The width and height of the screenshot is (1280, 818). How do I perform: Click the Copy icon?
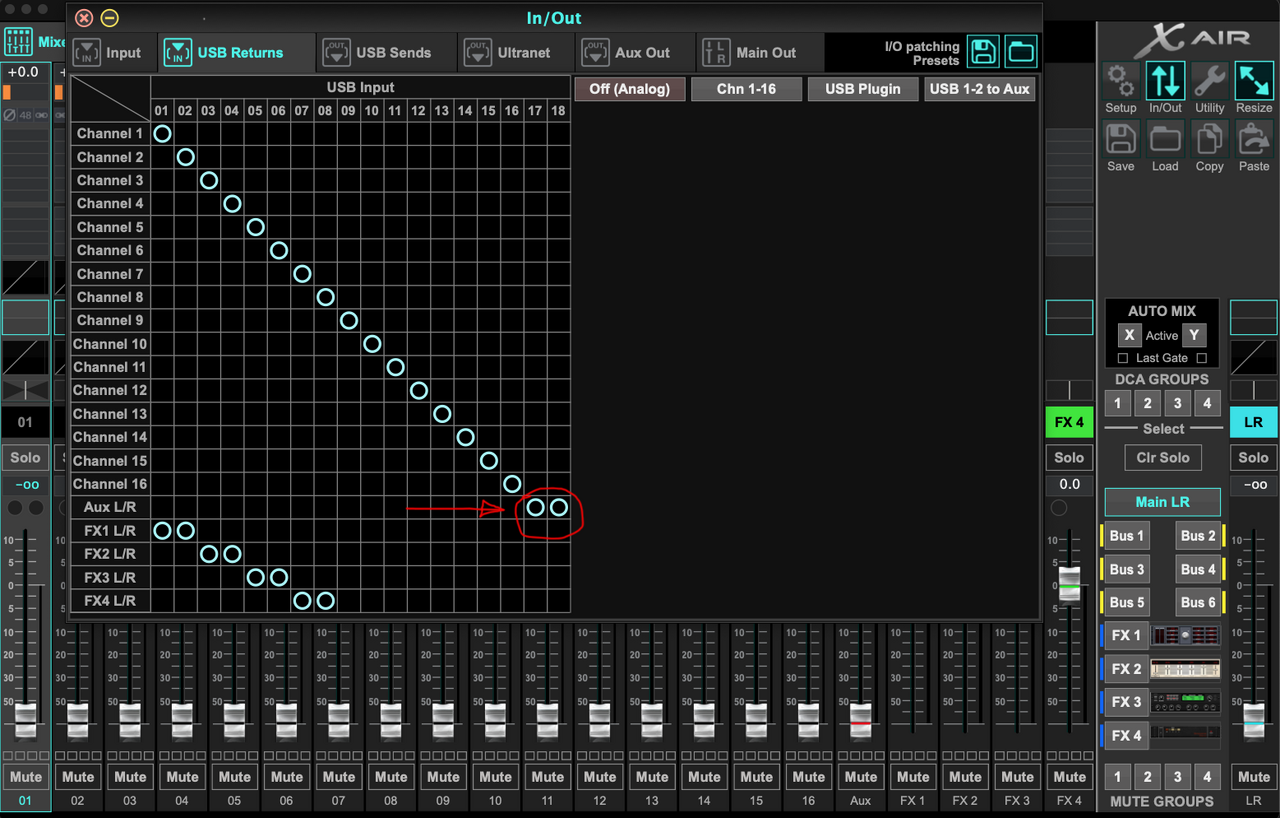[1209, 140]
